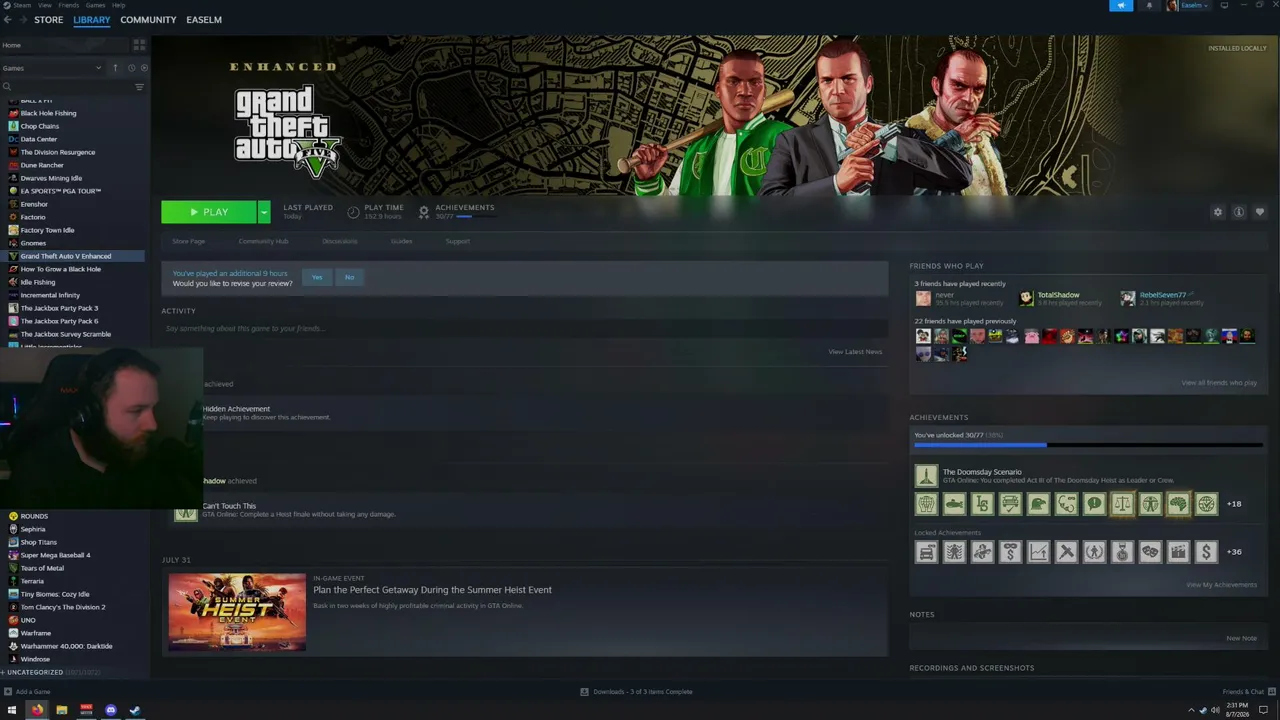
Task: Click No on the review prompt
Action: click(349, 277)
